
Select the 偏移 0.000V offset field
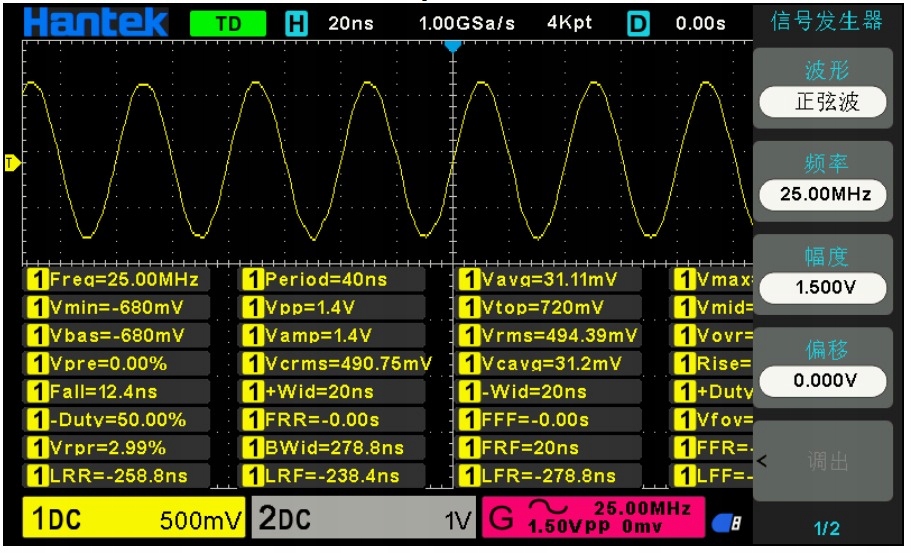point(823,368)
